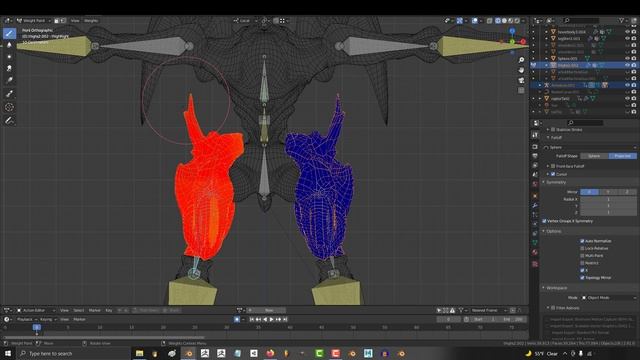Open the viewport View menu
This screenshot has height=360, width=640.
(75, 20)
